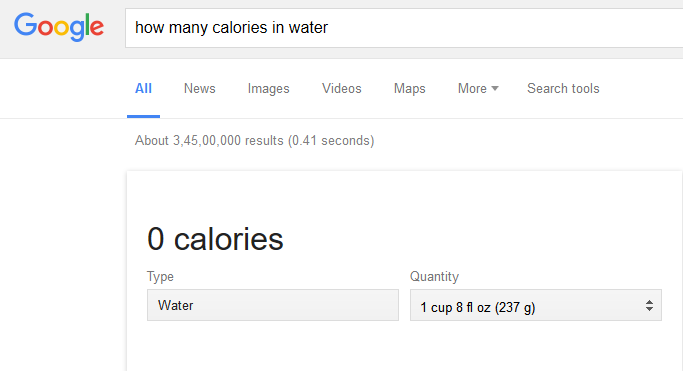Switch to the News tab

pos(199,88)
